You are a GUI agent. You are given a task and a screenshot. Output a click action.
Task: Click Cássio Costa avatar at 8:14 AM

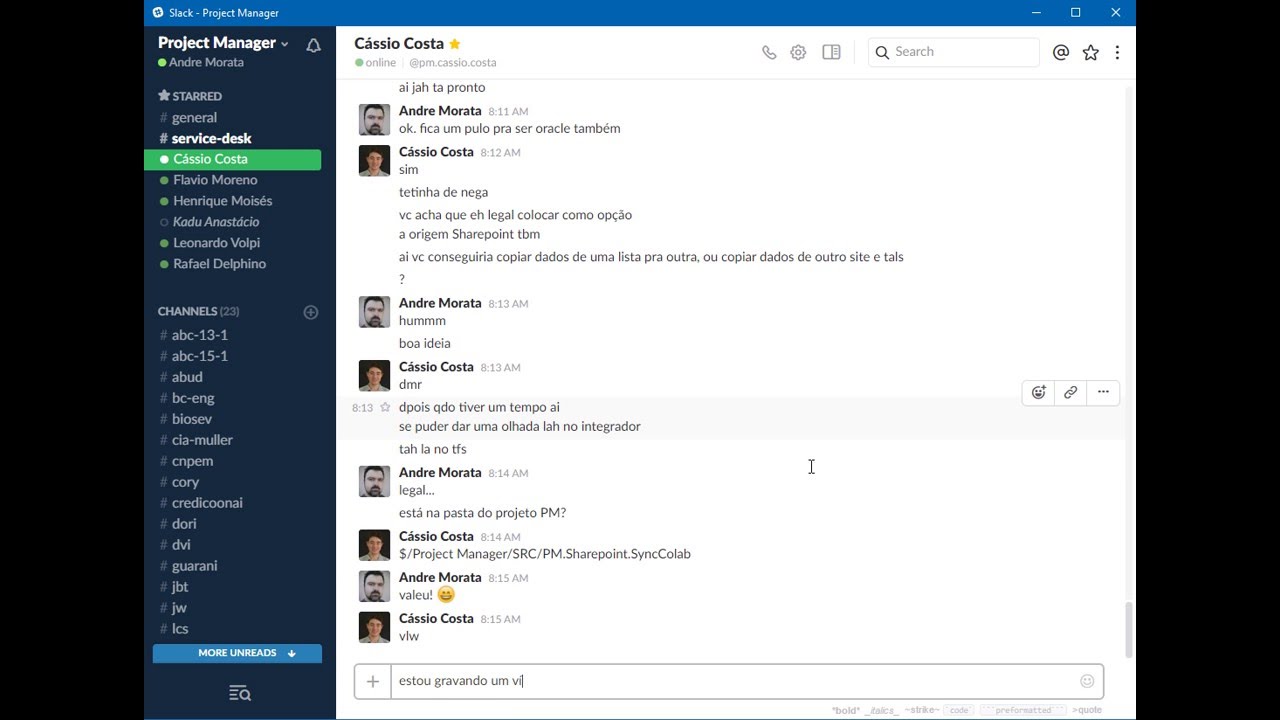pyautogui.click(x=374, y=545)
